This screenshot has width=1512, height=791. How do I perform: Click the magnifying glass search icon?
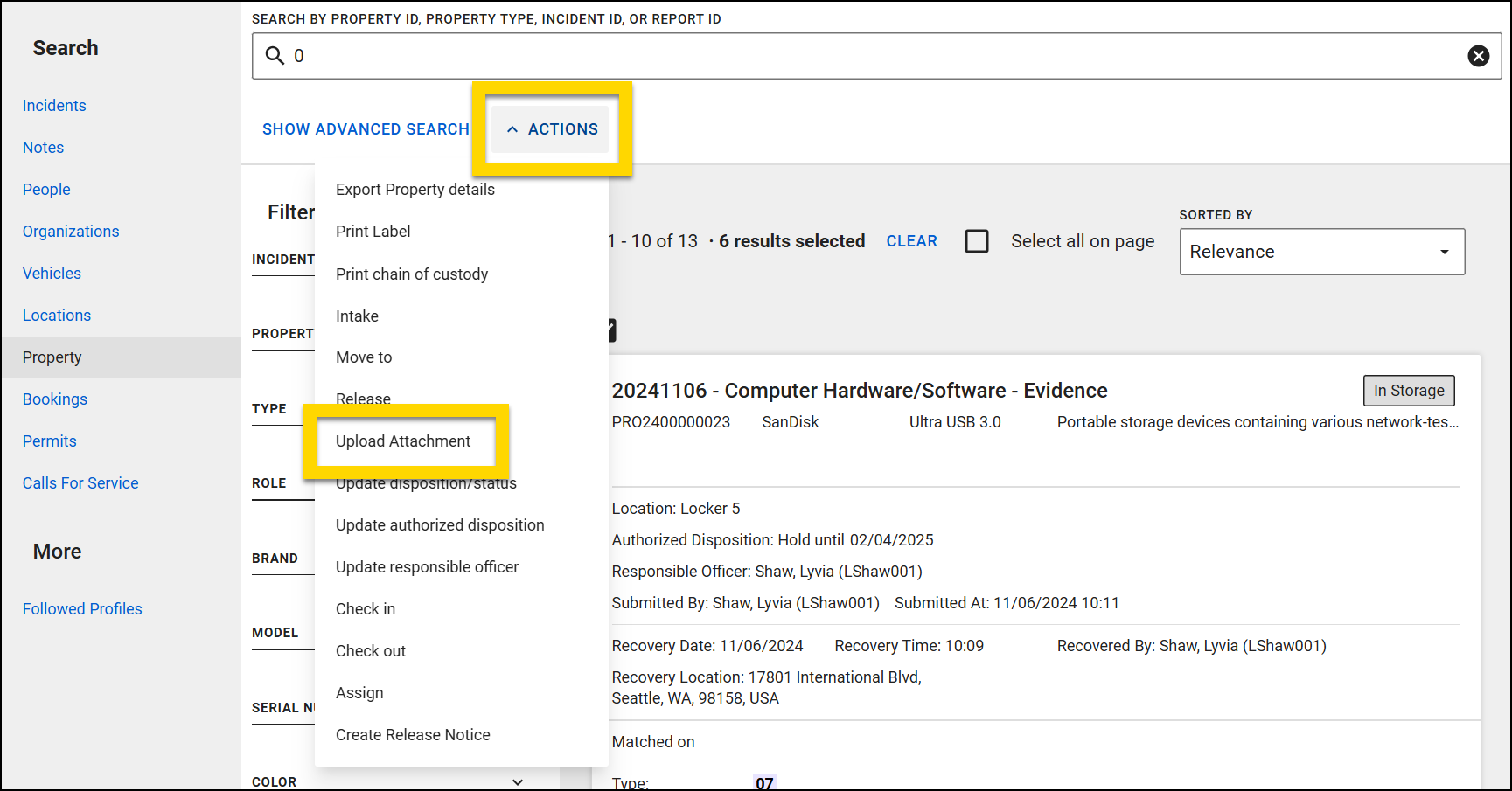(x=274, y=55)
